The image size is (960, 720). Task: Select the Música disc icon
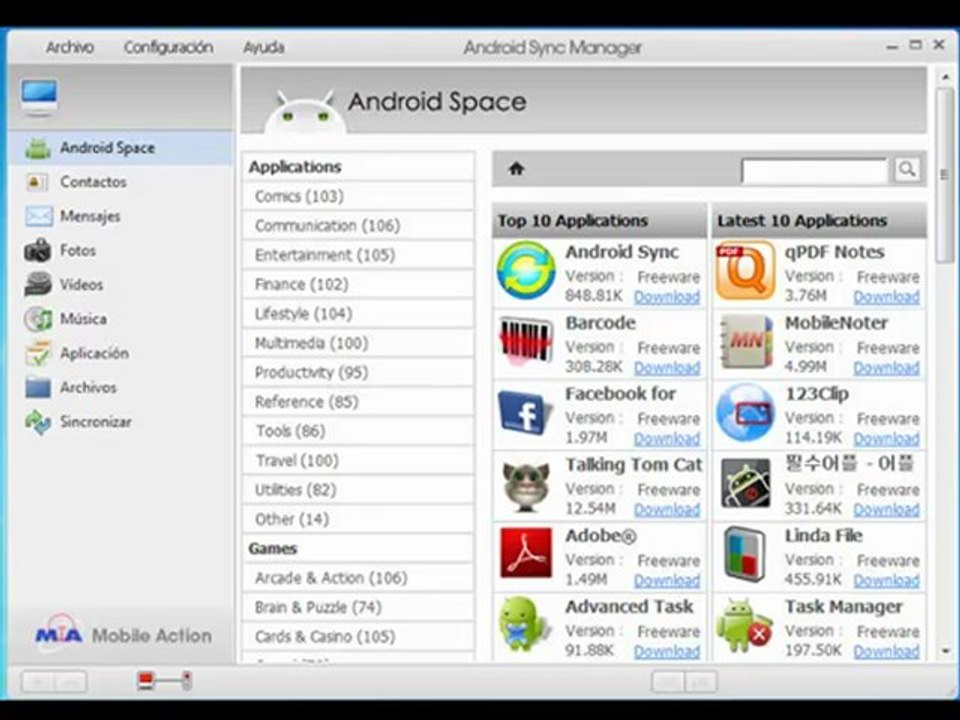[38, 319]
